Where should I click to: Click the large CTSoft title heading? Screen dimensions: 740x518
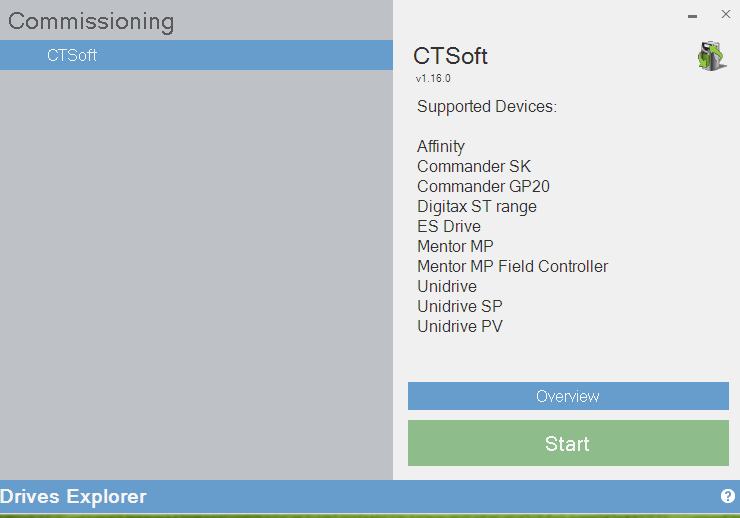(x=450, y=56)
